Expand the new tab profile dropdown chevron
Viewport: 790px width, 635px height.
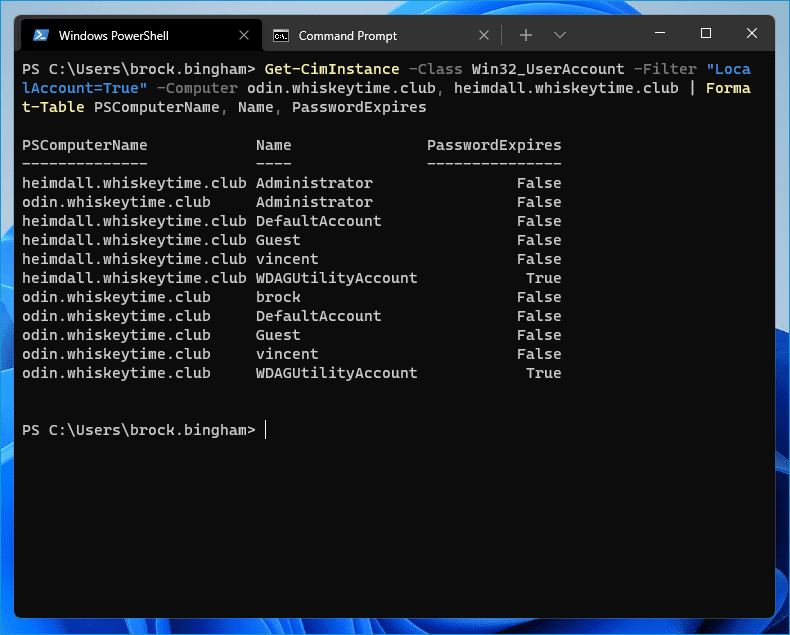pyautogui.click(x=560, y=35)
